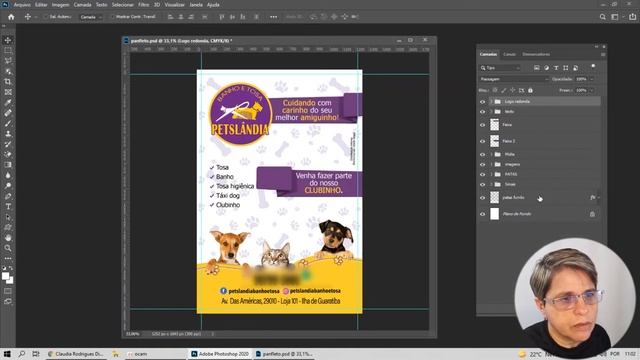Image resolution: width=640 pixels, height=360 pixels.
Task: Open the Camada menu
Action: (82, 5)
